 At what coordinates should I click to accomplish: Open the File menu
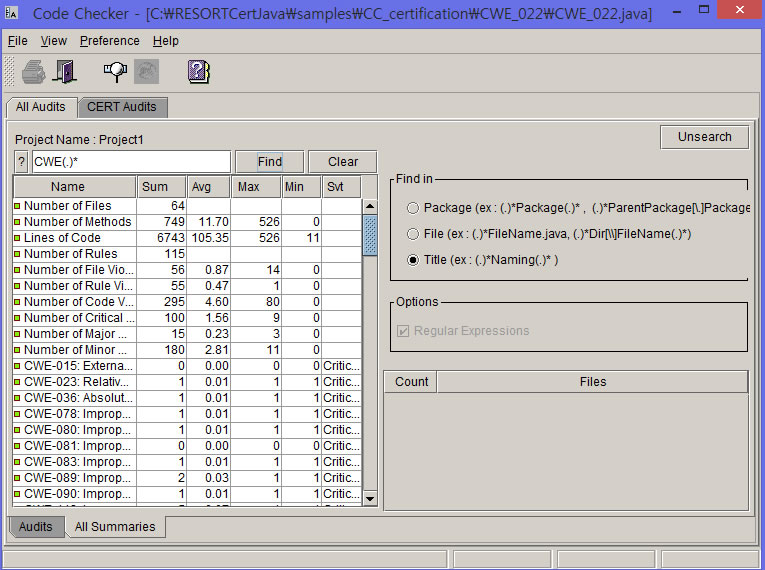tap(18, 41)
